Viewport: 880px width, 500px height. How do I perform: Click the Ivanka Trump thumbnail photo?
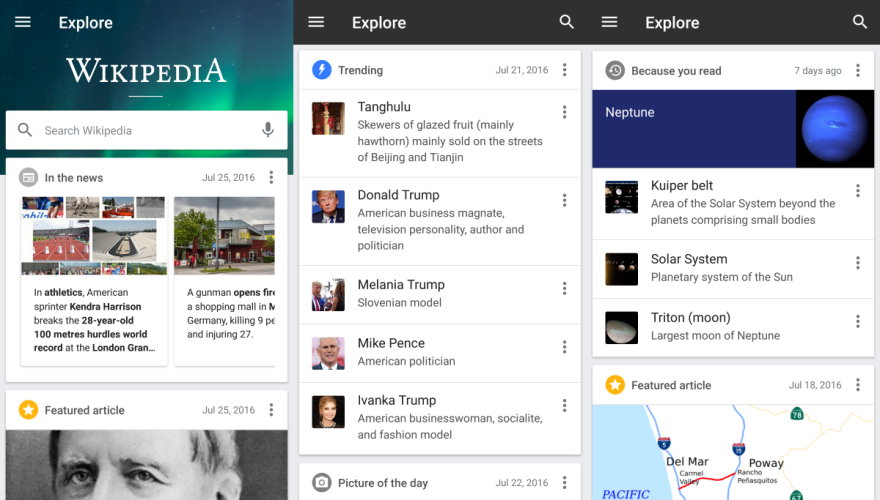pos(328,412)
